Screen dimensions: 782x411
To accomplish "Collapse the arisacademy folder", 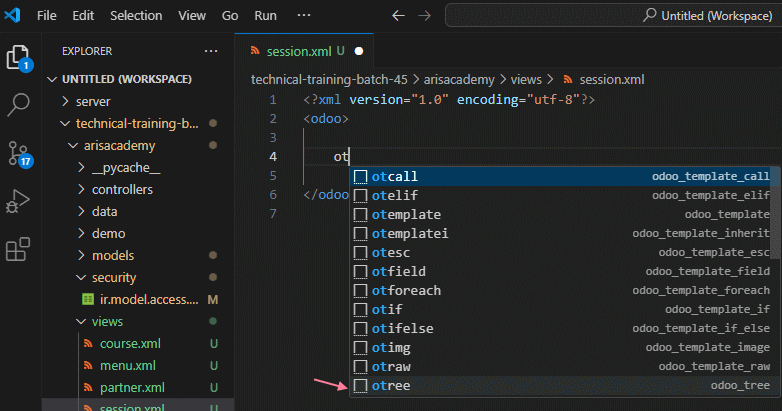I will 73,145.
